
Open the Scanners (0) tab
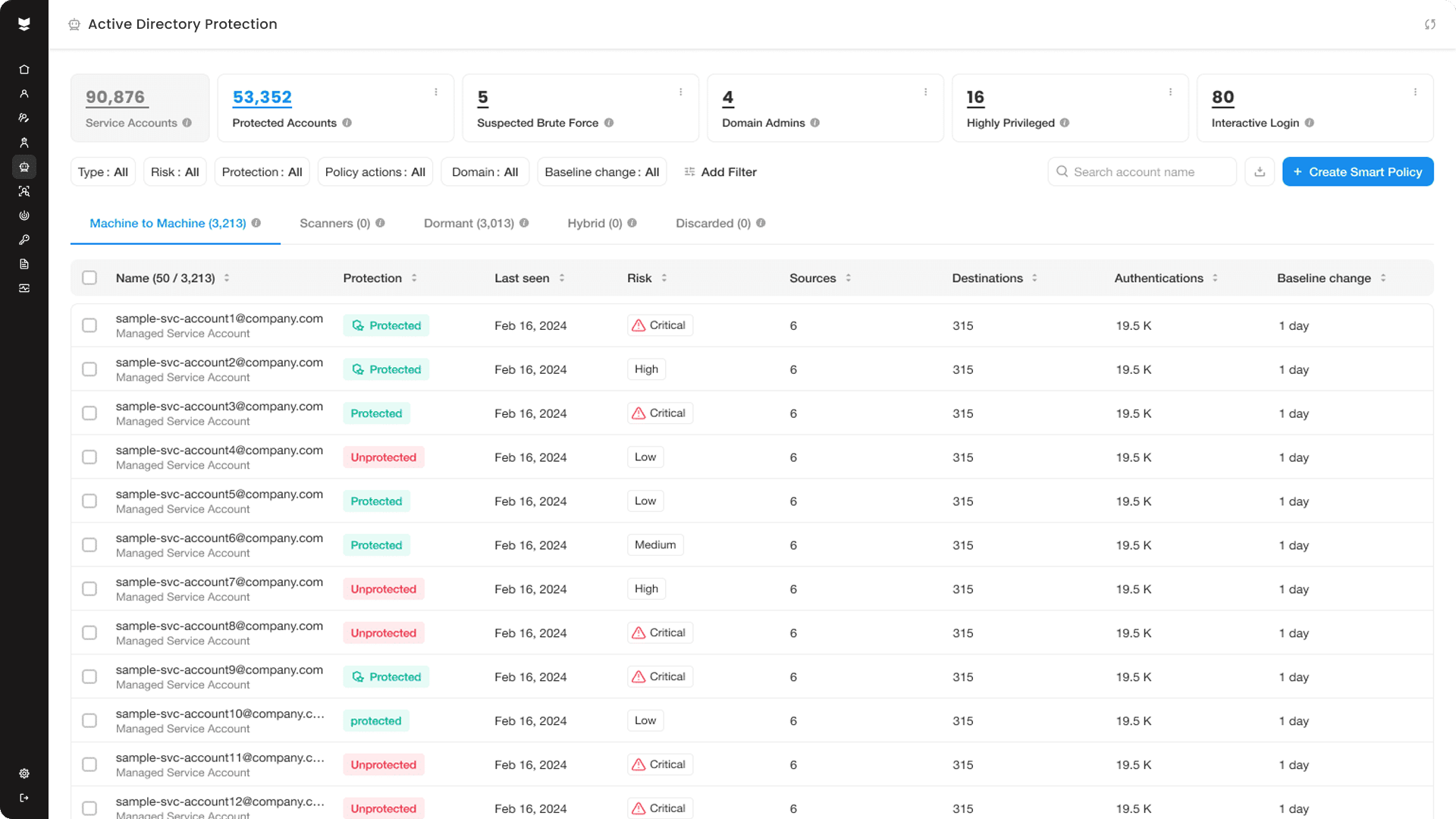coord(334,223)
